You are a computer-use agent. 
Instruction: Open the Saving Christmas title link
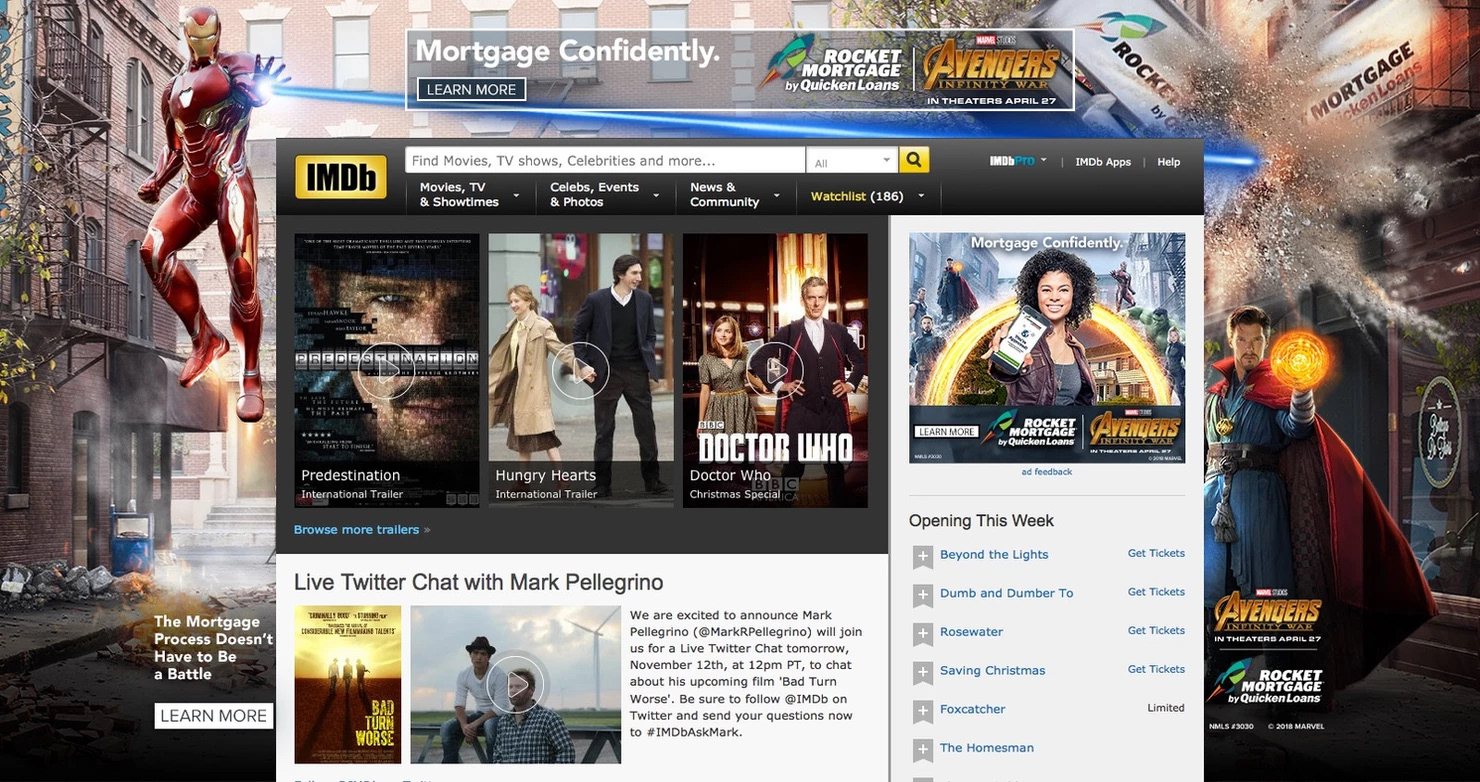(992, 671)
